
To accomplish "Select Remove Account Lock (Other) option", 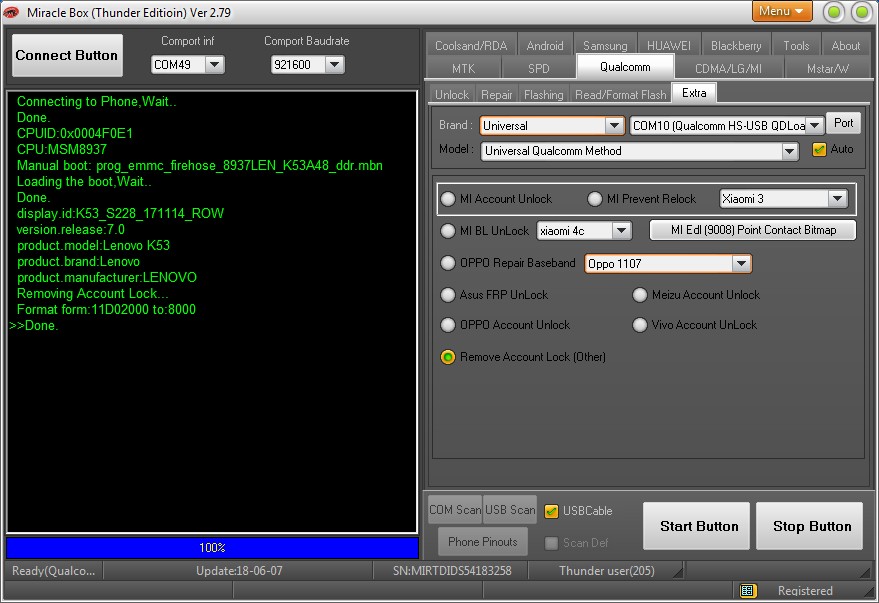I will click(448, 357).
